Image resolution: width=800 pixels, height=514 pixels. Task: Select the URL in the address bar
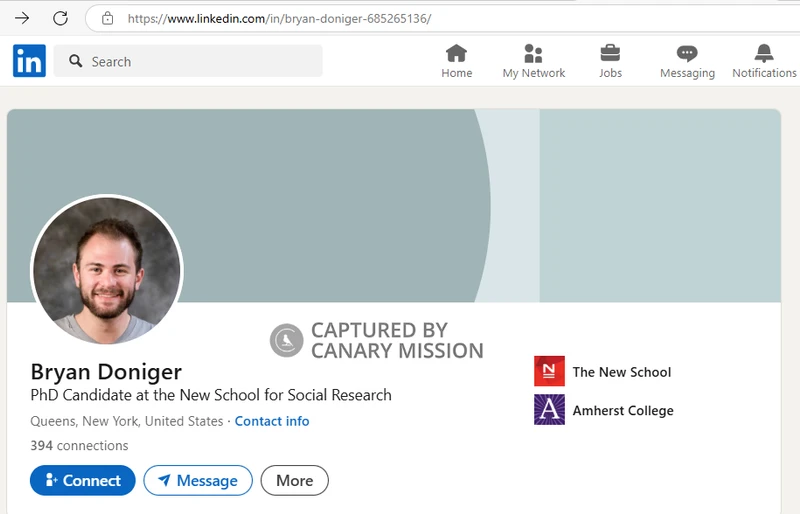point(279,19)
